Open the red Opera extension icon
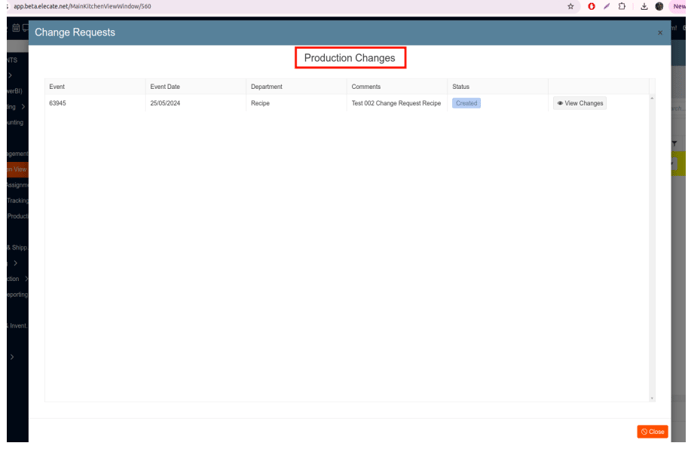The image size is (688, 449). [x=591, y=6]
